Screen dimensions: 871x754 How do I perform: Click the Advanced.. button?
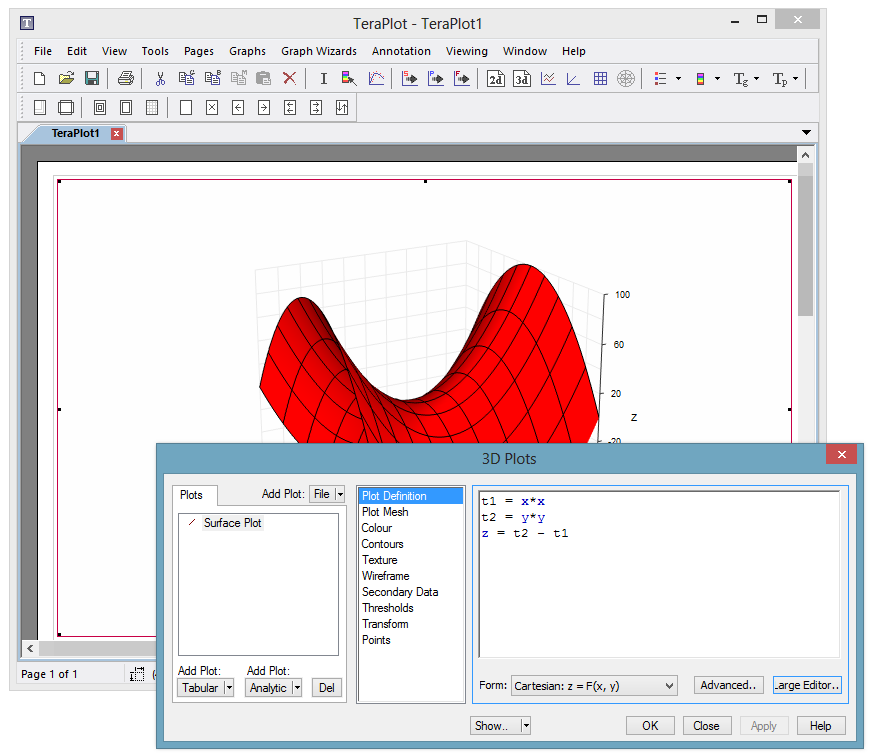pyautogui.click(x=728, y=685)
